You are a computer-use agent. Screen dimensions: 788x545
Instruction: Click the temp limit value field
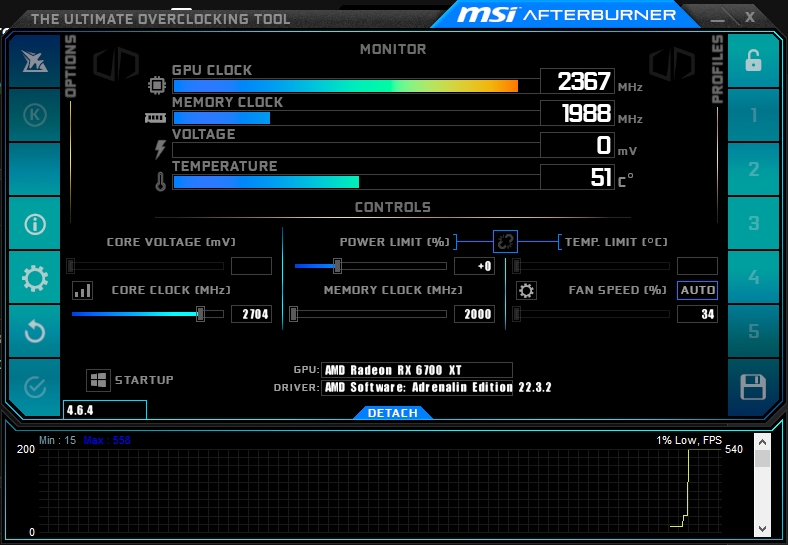(x=697, y=266)
